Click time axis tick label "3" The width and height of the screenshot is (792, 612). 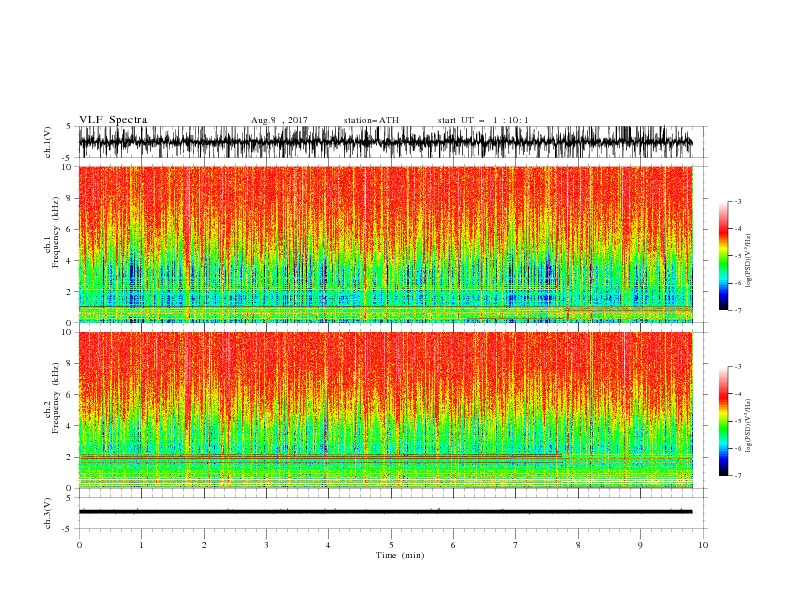266,545
